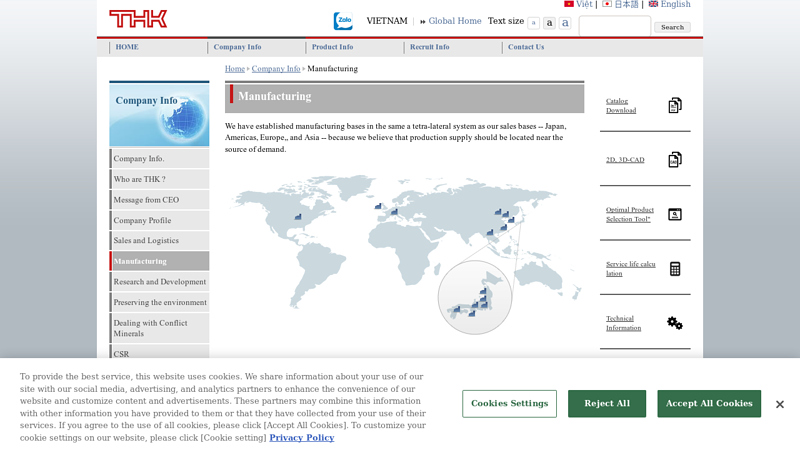Select Company Info. in the sidebar
800x450 pixels.
coord(159,159)
